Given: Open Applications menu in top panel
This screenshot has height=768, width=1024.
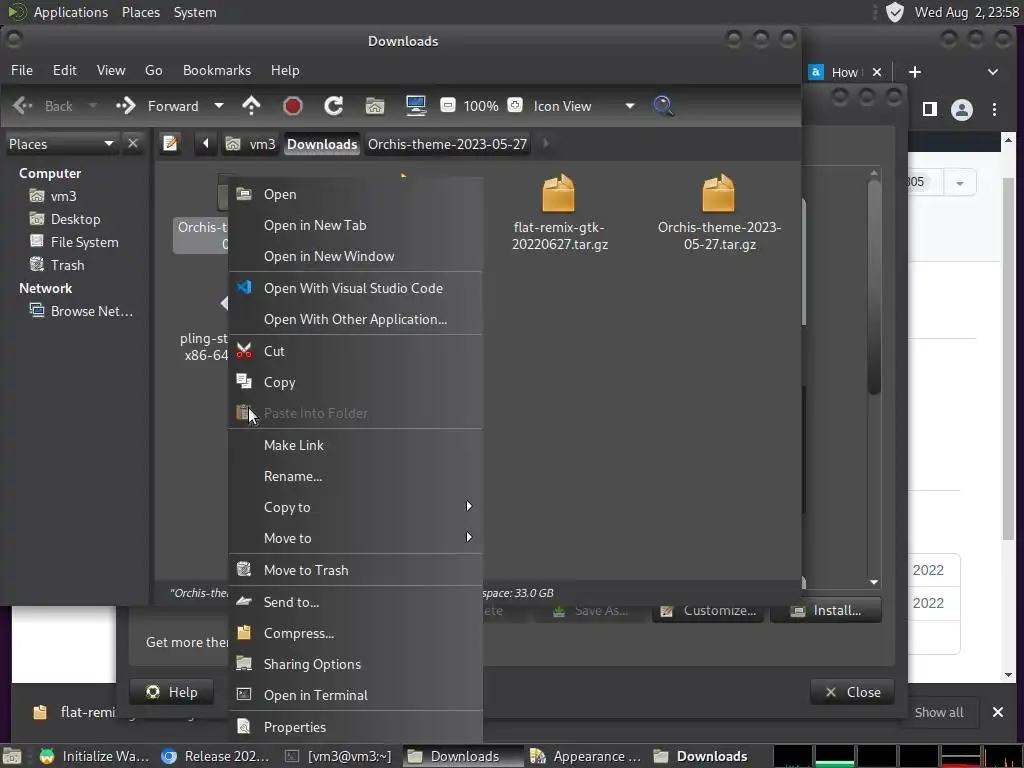Looking at the screenshot, I should pos(71,12).
